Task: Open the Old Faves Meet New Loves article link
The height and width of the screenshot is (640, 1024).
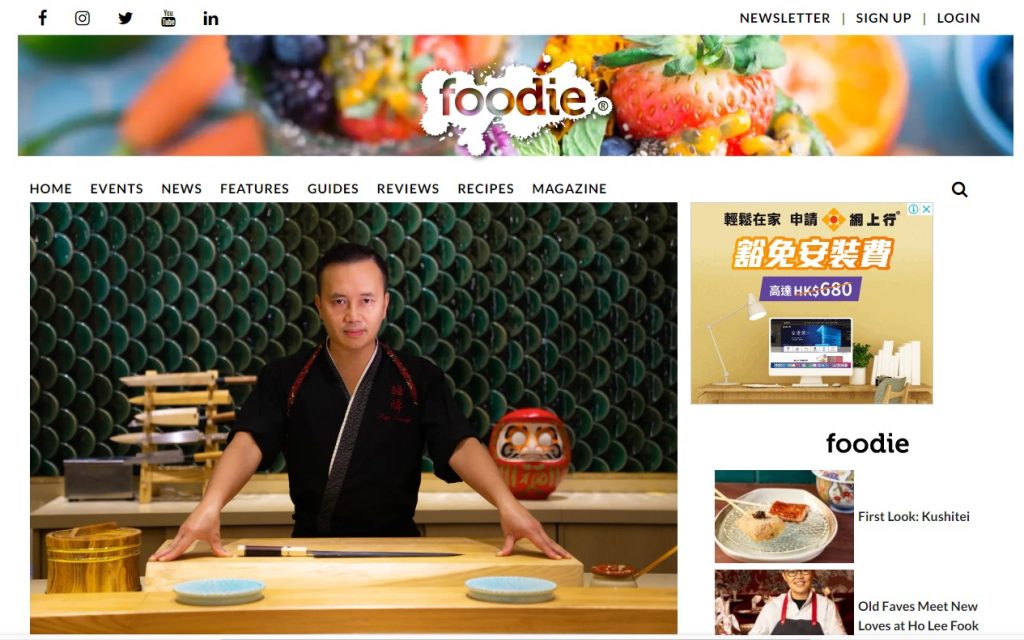Action: tap(918, 616)
